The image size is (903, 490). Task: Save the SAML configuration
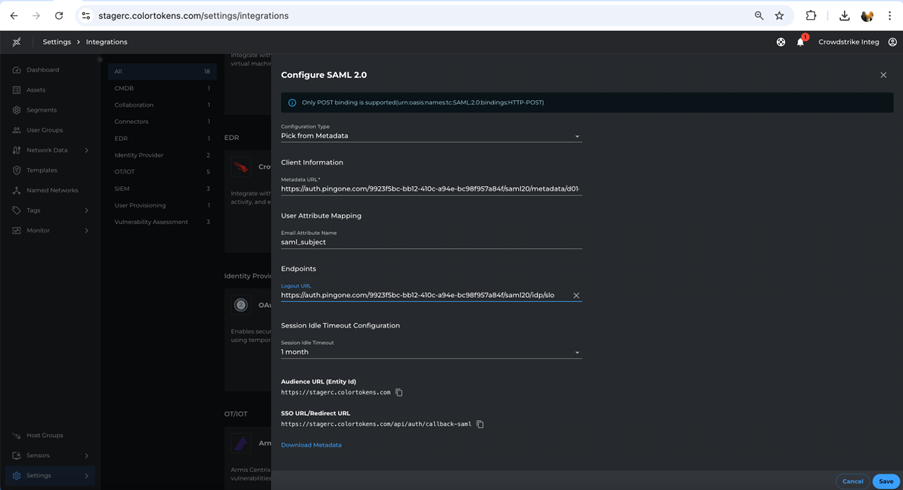click(x=885, y=481)
